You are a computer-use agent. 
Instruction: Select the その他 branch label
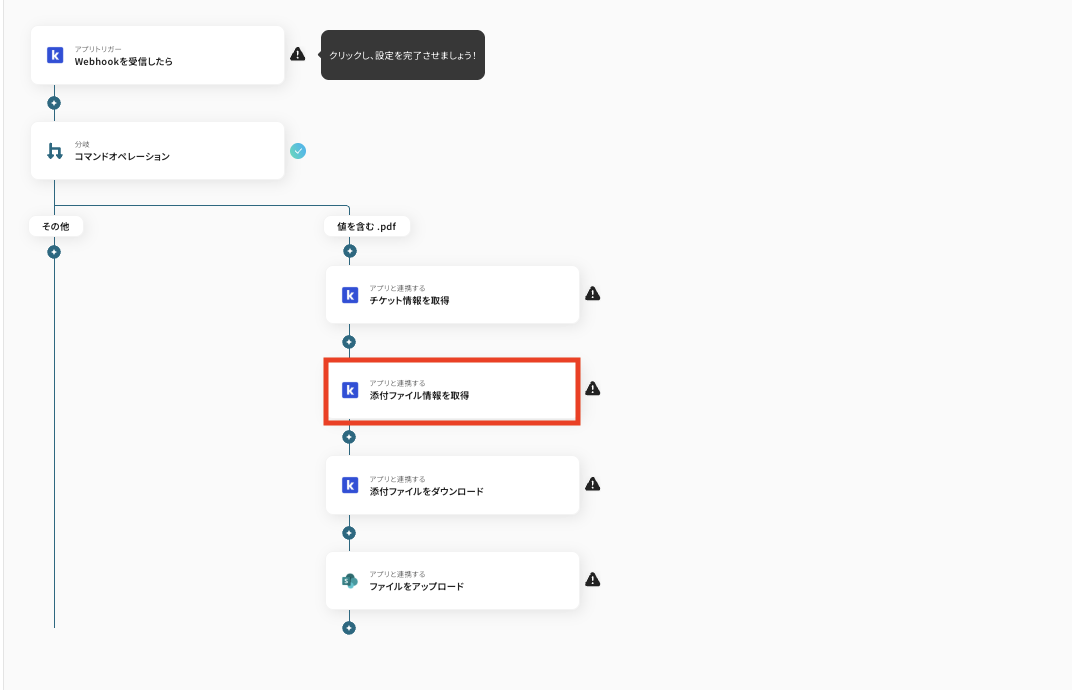click(x=56, y=227)
